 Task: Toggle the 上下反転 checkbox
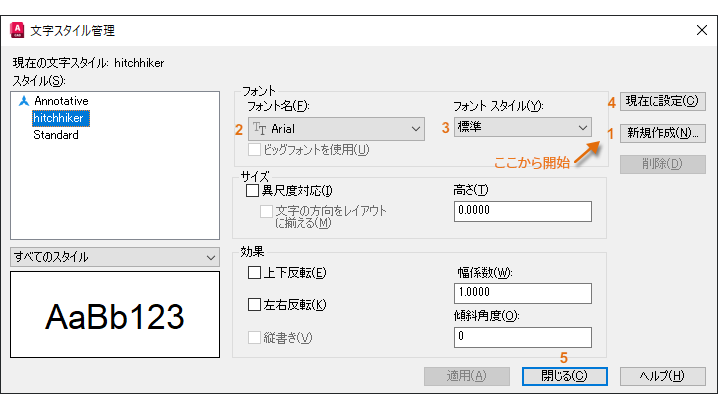254,272
